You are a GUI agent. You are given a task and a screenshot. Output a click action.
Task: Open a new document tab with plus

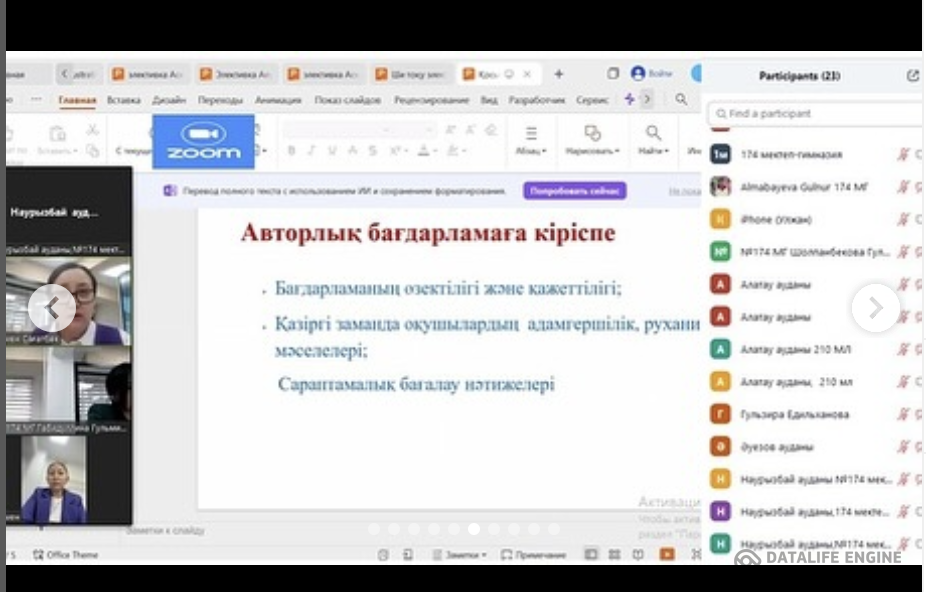559,74
